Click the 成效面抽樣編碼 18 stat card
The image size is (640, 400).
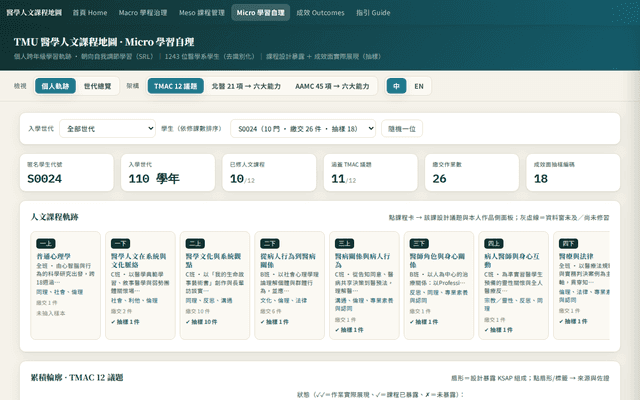click(573, 173)
